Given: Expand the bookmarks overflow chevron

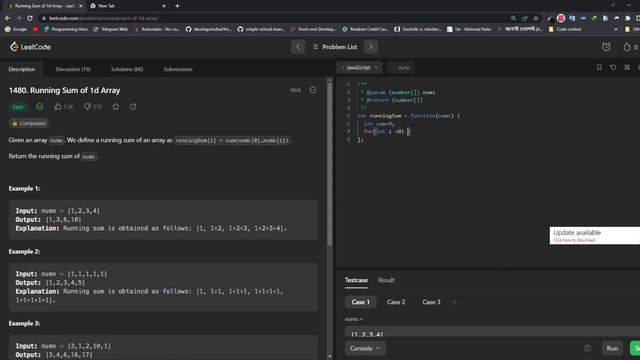Looking at the screenshot, I should [x=616, y=29].
